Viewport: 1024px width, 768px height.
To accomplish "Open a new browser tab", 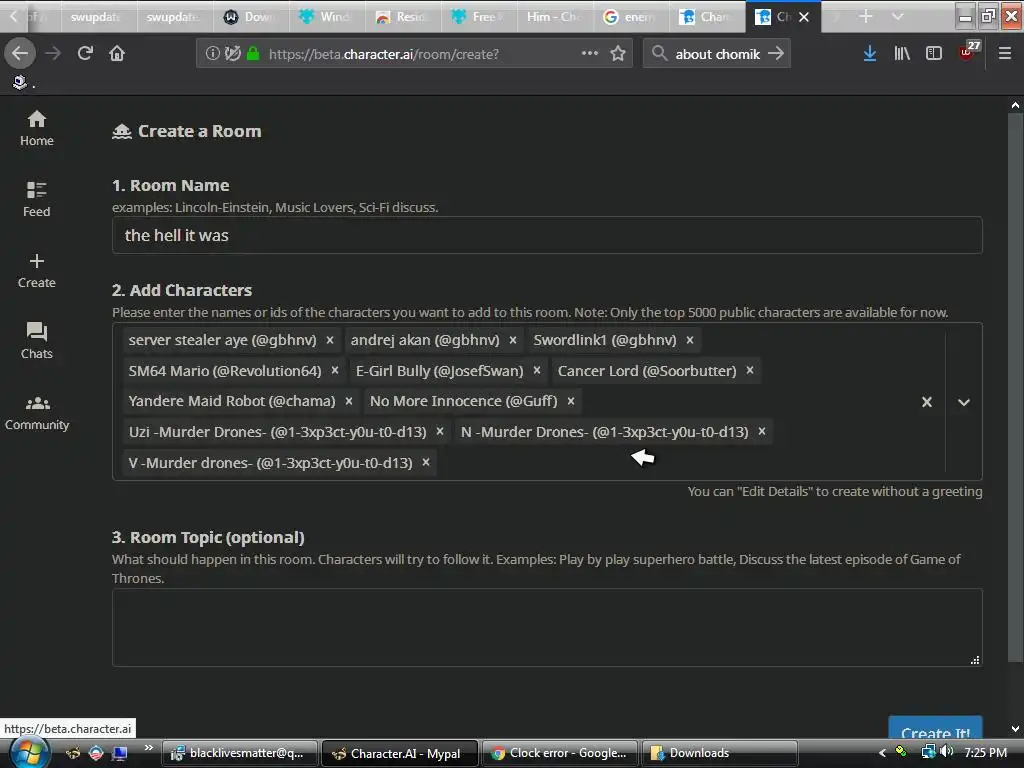I will pos(866,16).
